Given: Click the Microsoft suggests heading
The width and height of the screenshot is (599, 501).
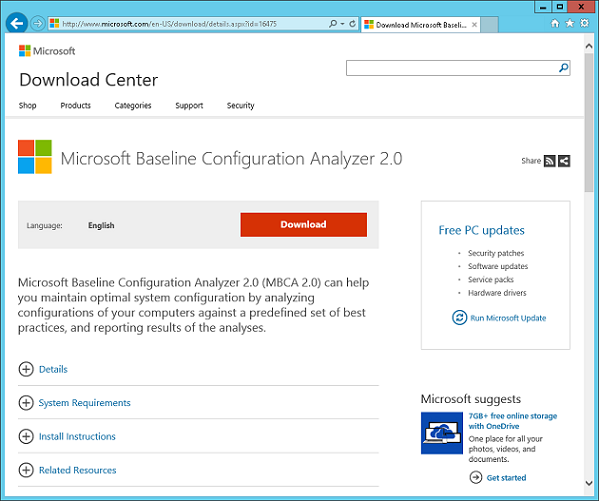Looking at the screenshot, I should click(471, 399).
